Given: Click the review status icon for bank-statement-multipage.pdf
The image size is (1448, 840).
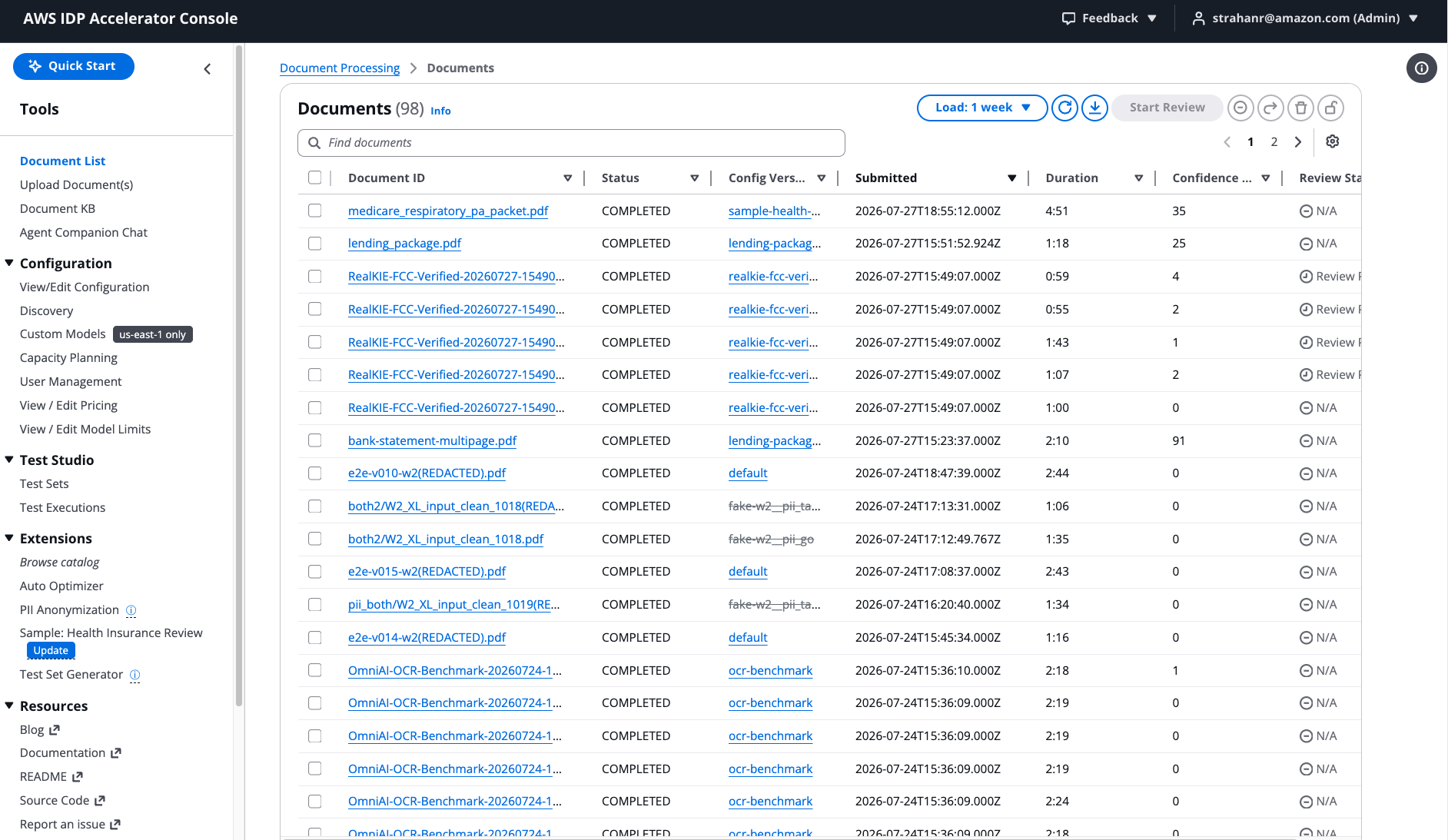Looking at the screenshot, I should 1306,441.
